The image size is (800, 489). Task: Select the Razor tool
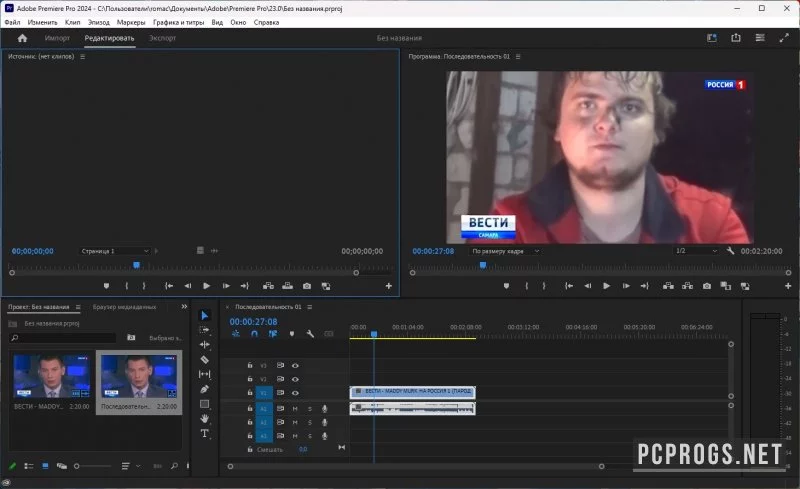pos(204,359)
